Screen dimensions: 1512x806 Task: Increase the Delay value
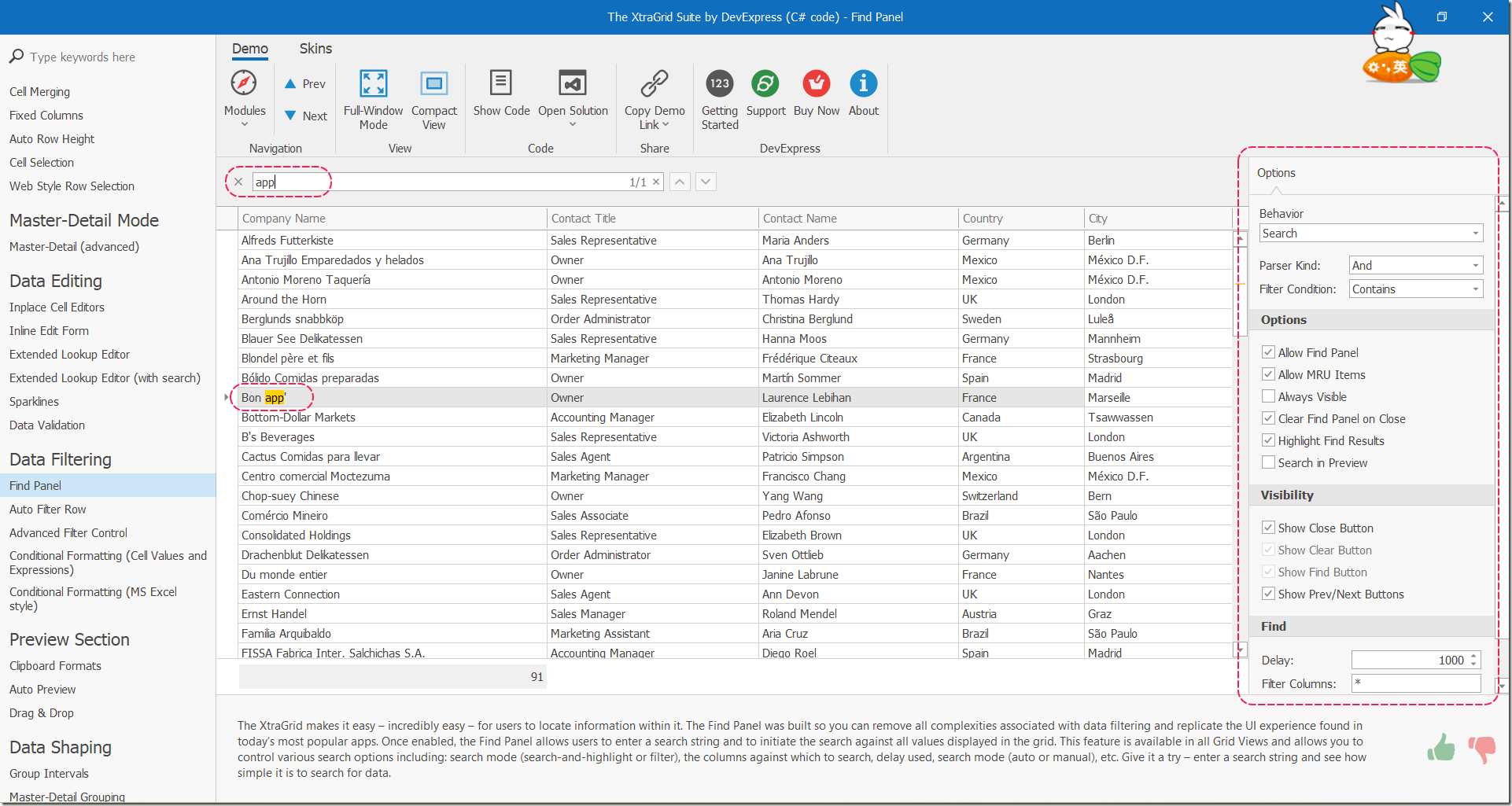tap(1473, 656)
